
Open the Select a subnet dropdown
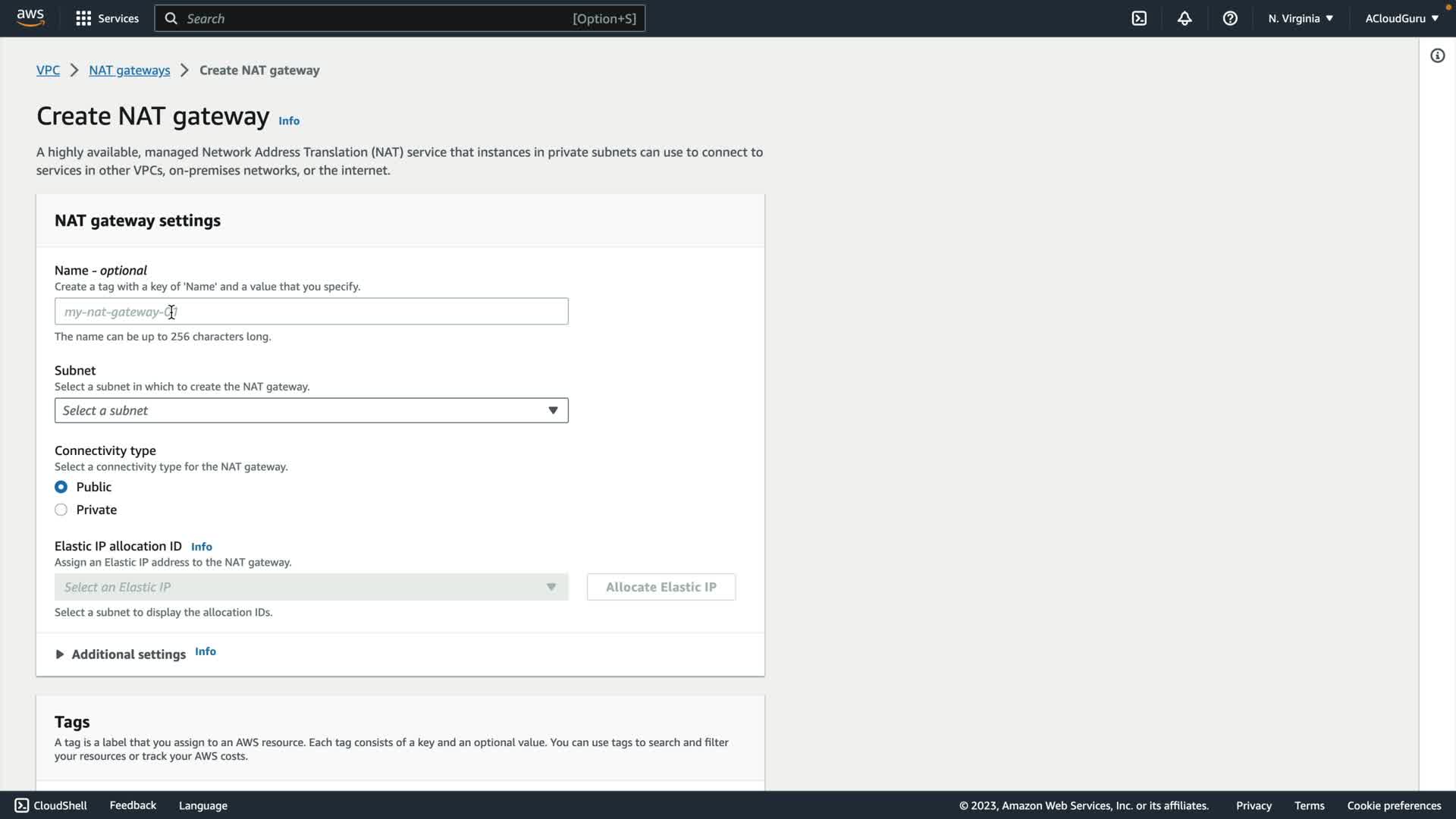pyautogui.click(x=311, y=410)
